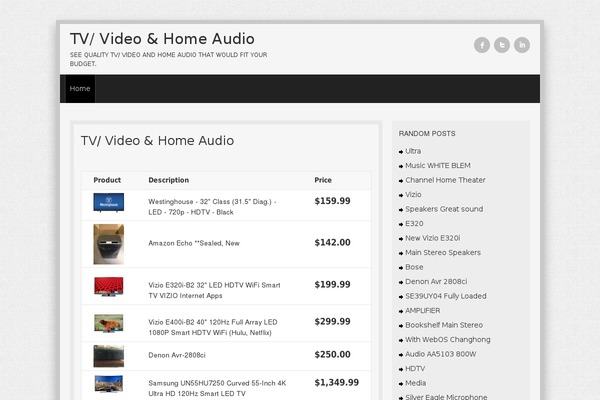Open the Channel Home Theater post
The height and width of the screenshot is (400, 600).
[x=445, y=180]
